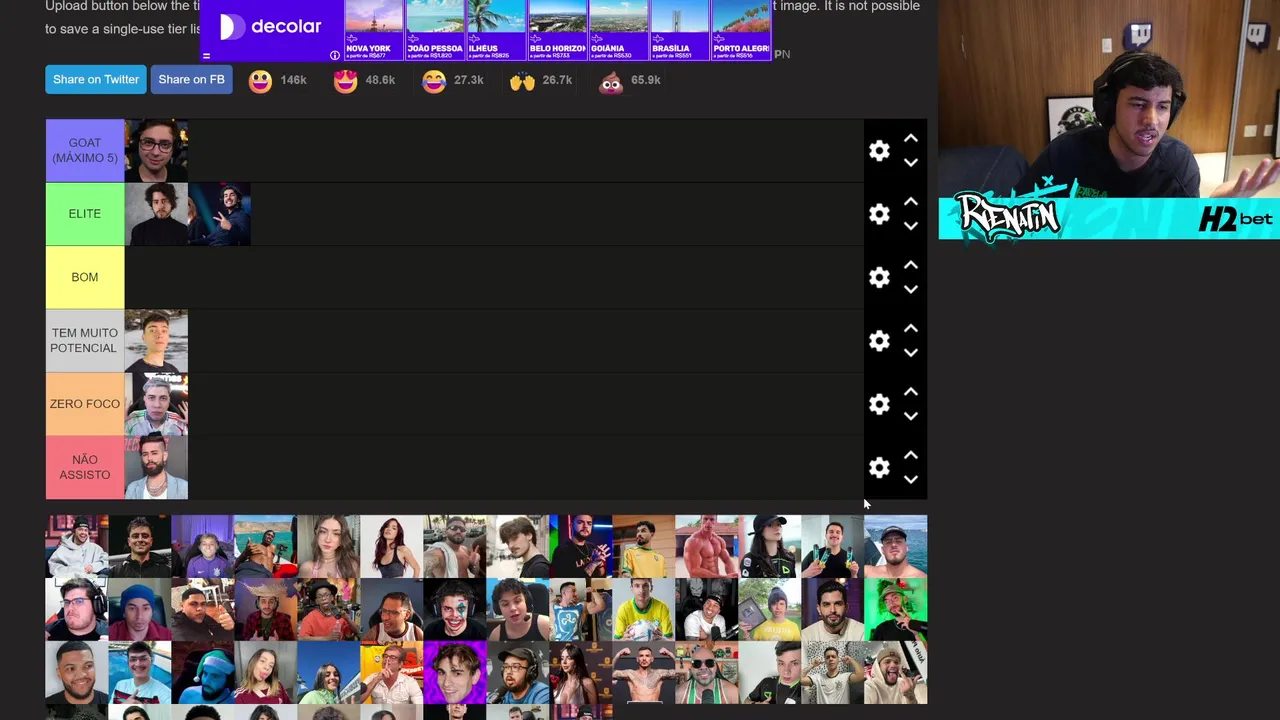Pick the muscular shirtless bodybuilder thumbnail
Viewport: 1280px width, 720px height.
706,547
